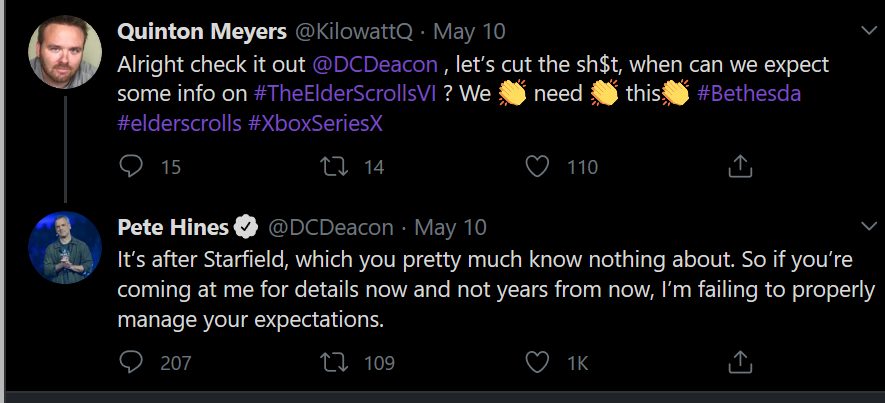The height and width of the screenshot is (403, 885).
Task: Open Pete Hines' profile picture
Action: pyautogui.click(x=63, y=247)
